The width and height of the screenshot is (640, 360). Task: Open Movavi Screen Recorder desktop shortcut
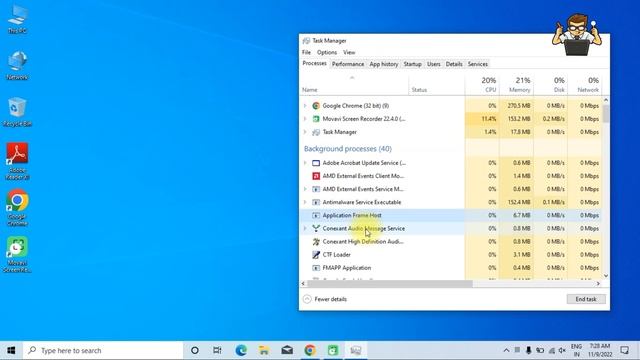pyautogui.click(x=17, y=254)
